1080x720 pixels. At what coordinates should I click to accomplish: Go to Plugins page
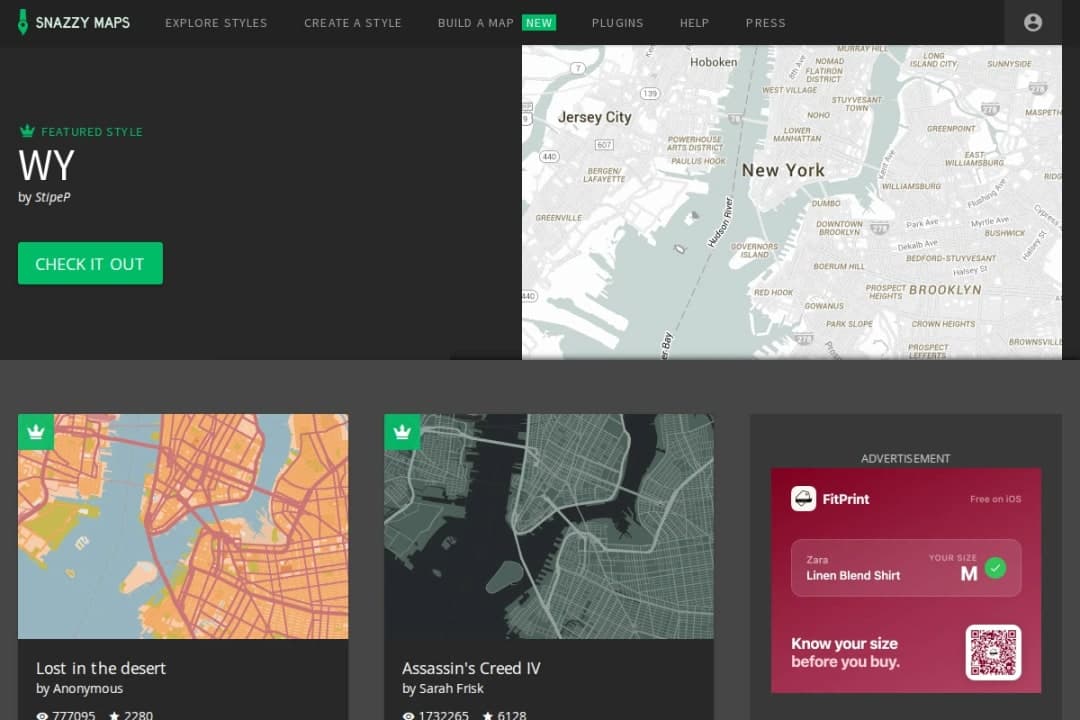pyautogui.click(x=618, y=23)
